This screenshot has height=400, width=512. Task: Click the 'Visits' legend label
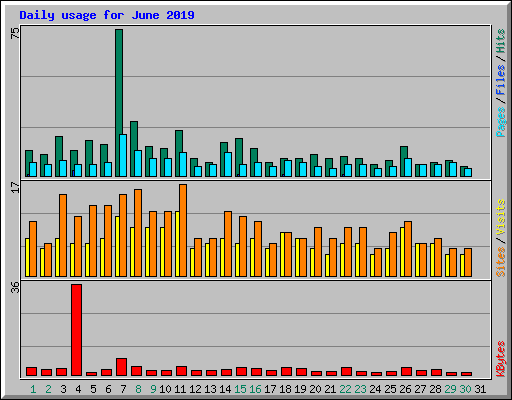(x=501, y=217)
